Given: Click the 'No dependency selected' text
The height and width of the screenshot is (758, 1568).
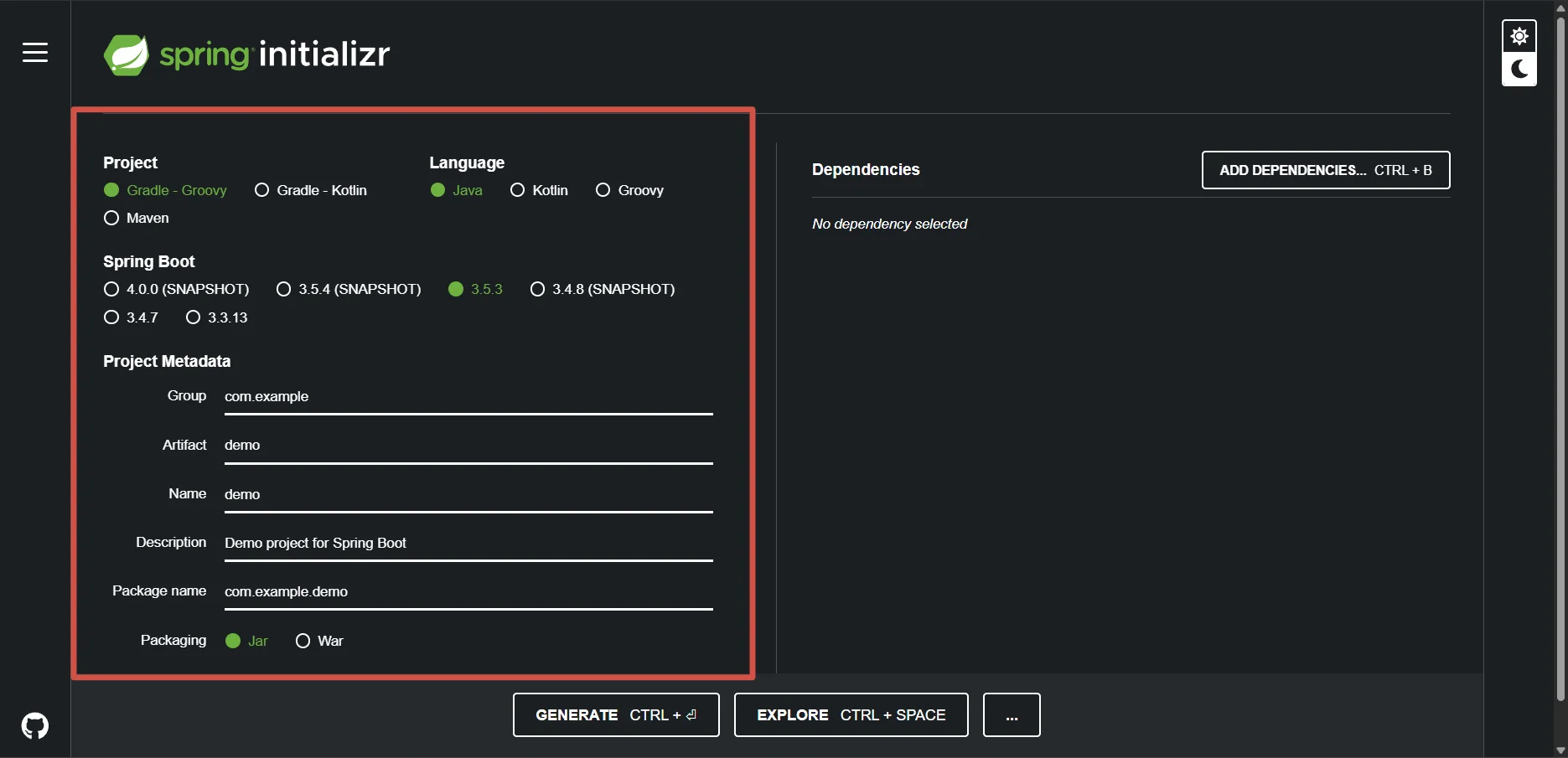Looking at the screenshot, I should [889, 224].
